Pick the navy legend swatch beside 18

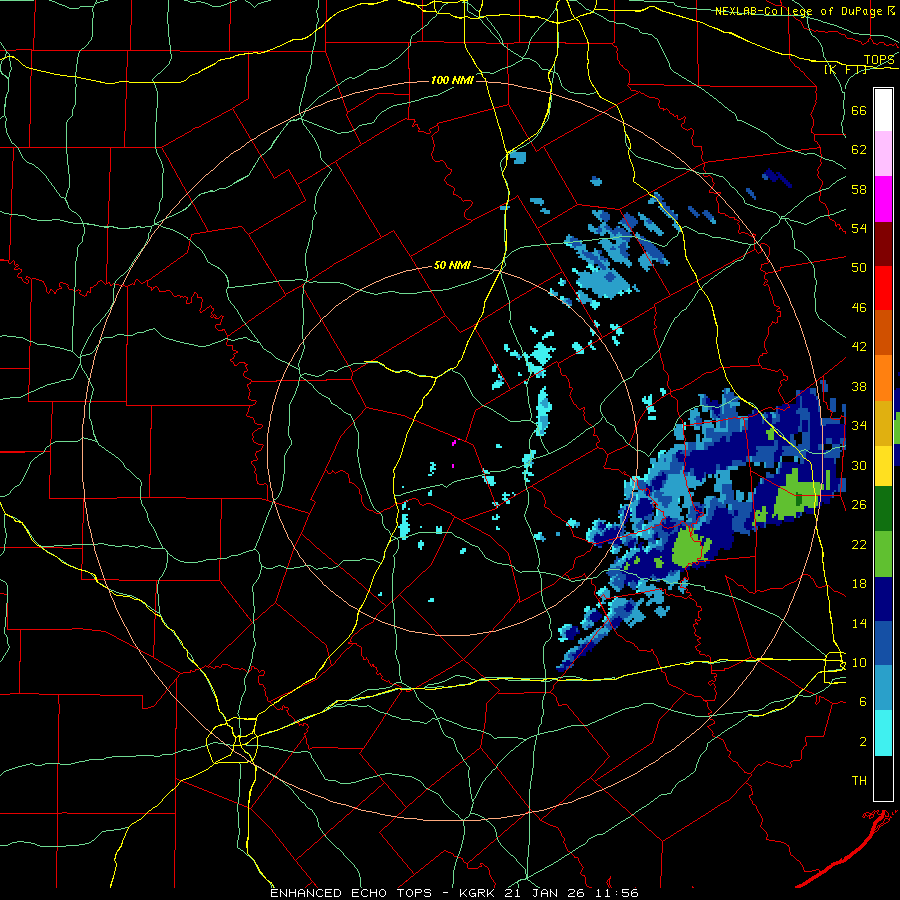(x=883, y=599)
